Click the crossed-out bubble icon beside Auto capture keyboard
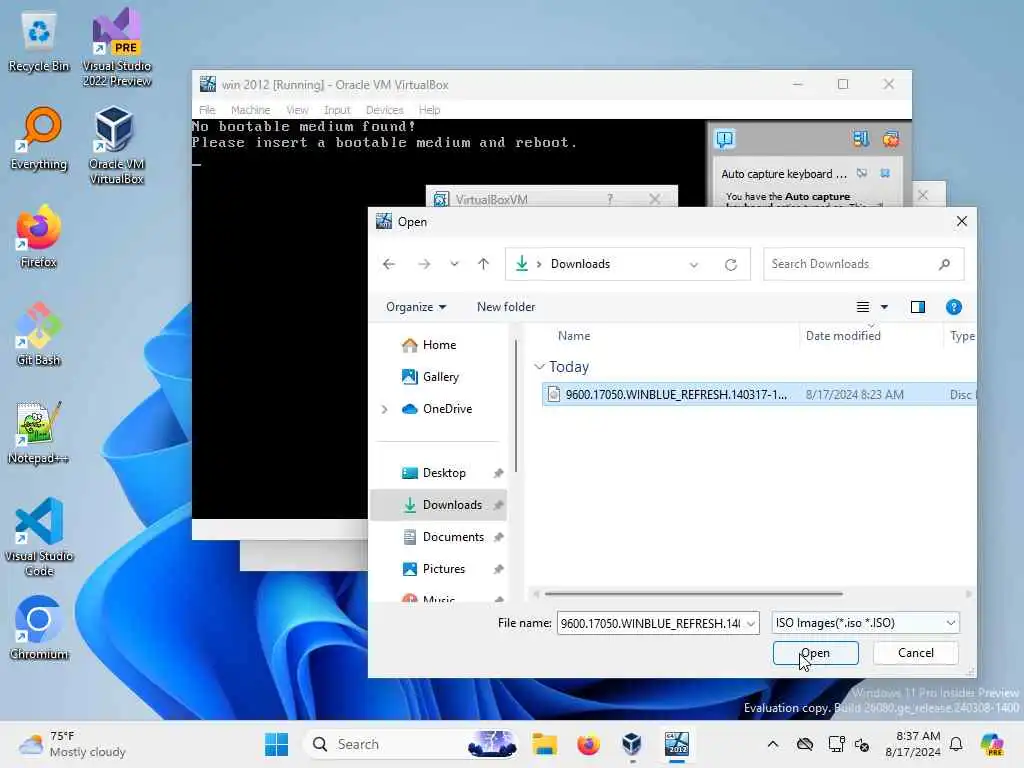This screenshot has height=768, width=1024. 862,173
